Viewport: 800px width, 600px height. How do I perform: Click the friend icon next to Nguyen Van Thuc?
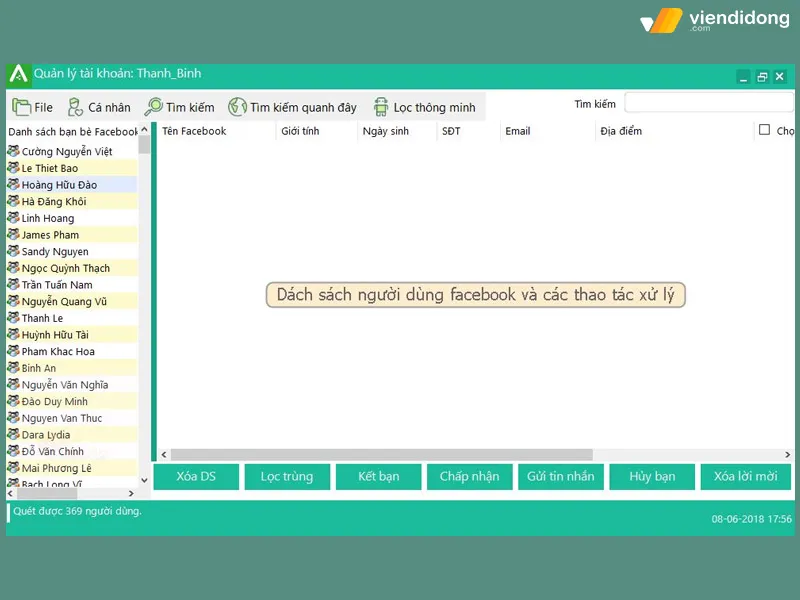(13, 418)
